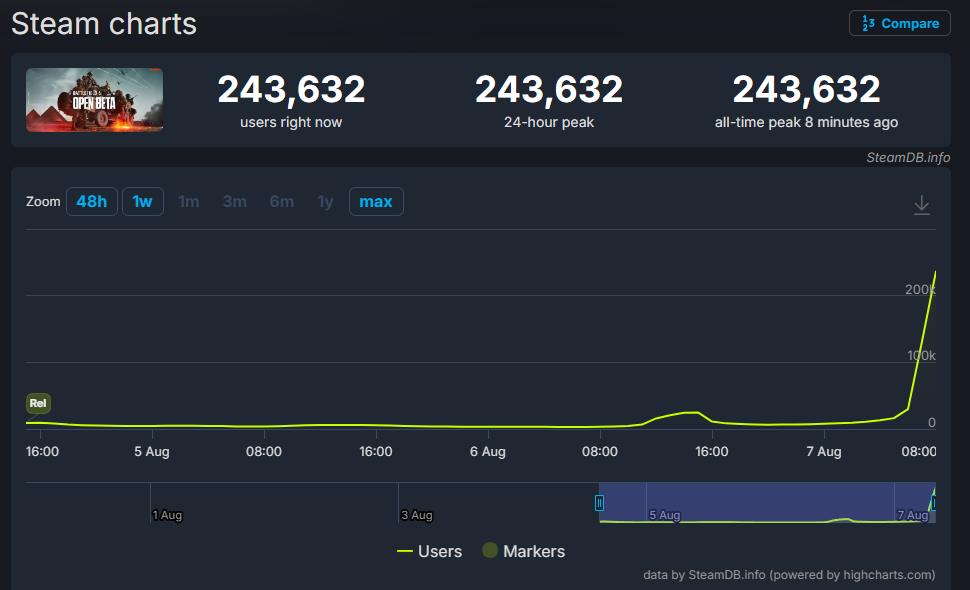Click the SteamDB.info watermark above chart

point(908,157)
